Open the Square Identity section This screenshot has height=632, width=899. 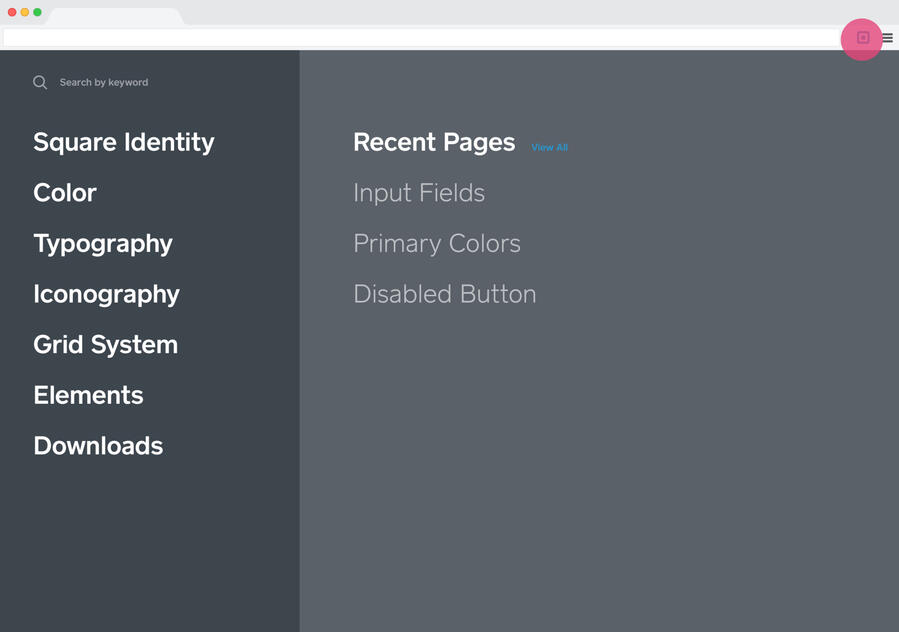[123, 142]
